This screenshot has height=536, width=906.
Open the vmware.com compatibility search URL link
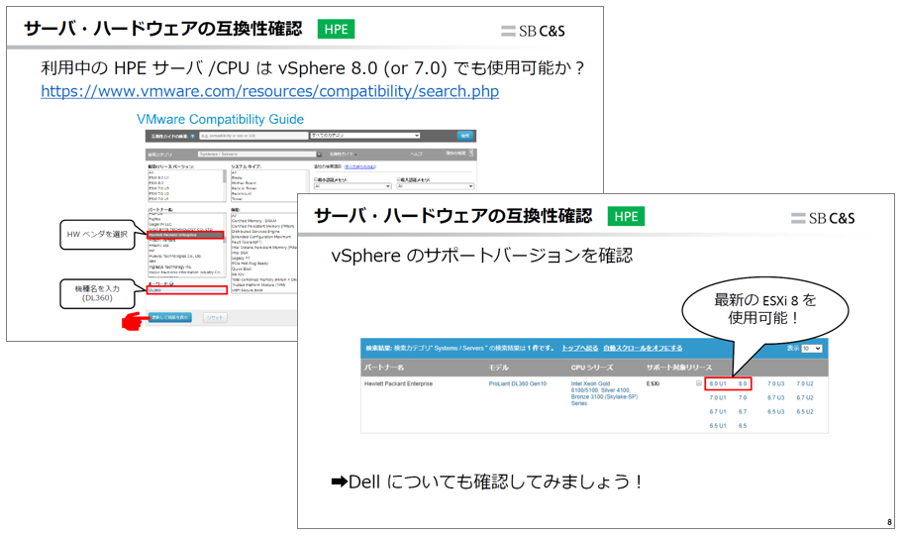click(270, 91)
